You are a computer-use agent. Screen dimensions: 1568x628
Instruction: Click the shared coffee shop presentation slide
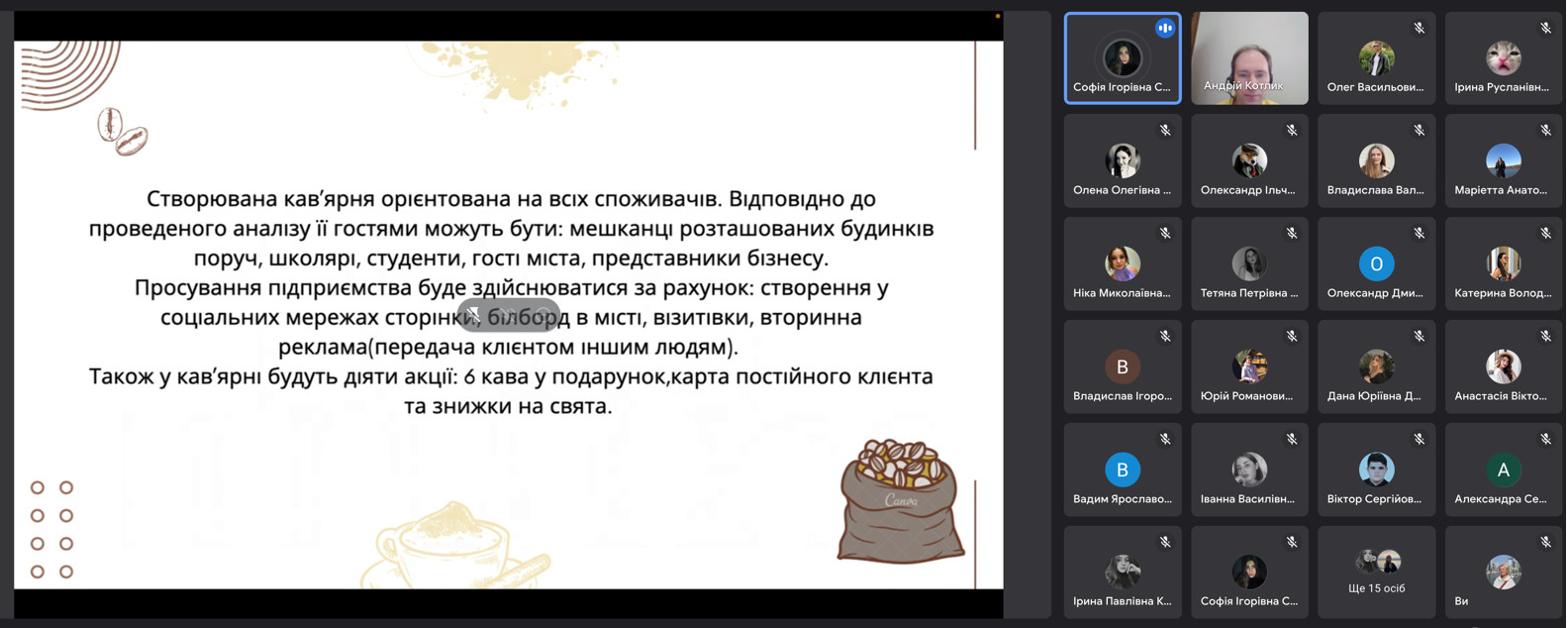(x=509, y=314)
